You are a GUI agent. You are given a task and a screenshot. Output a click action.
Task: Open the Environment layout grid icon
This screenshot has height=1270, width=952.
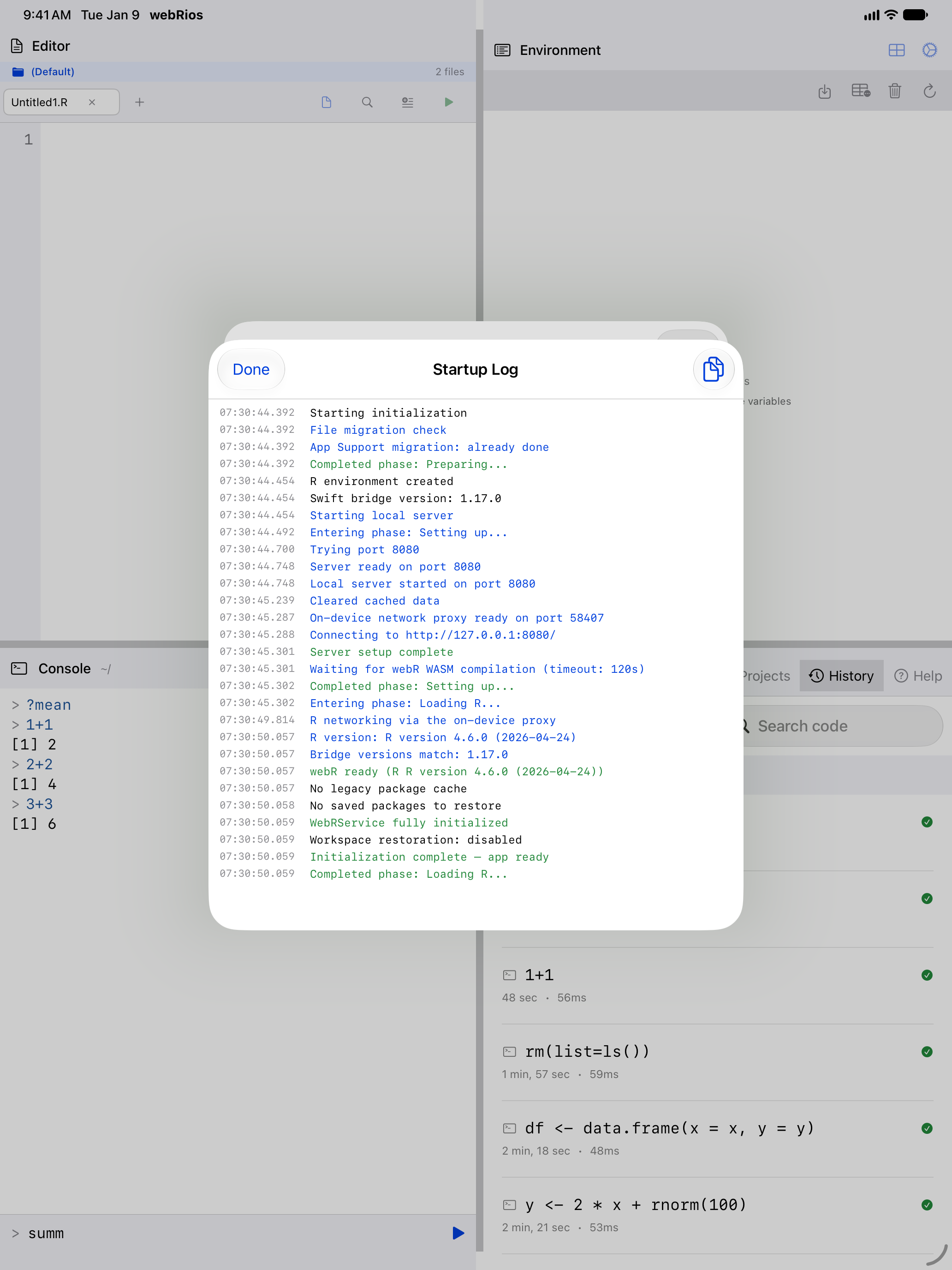coord(896,50)
